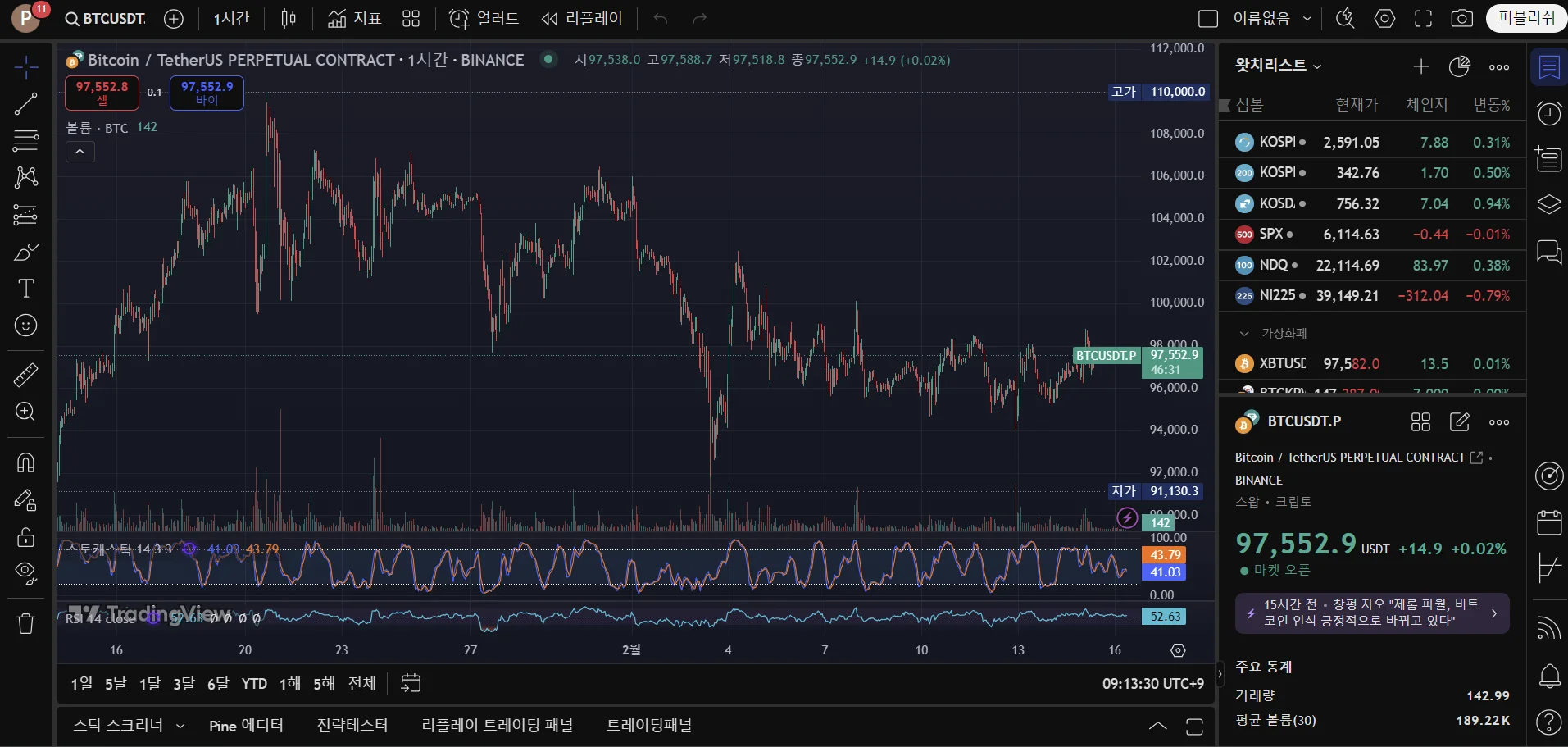Select the crosshair cursor tool
Image resolution: width=1568 pixels, height=747 pixels.
[x=26, y=67]
